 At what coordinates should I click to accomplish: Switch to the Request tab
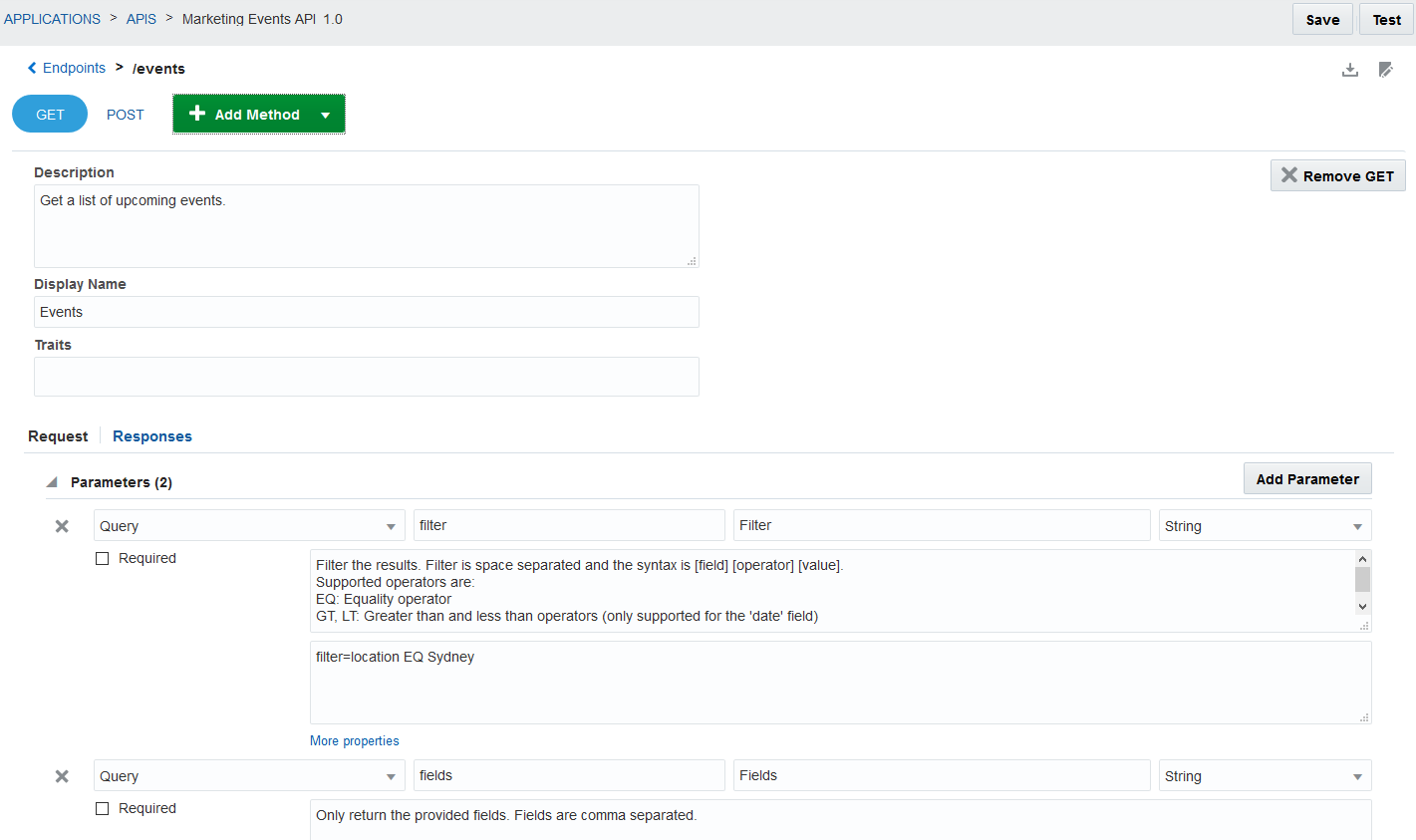58,436
